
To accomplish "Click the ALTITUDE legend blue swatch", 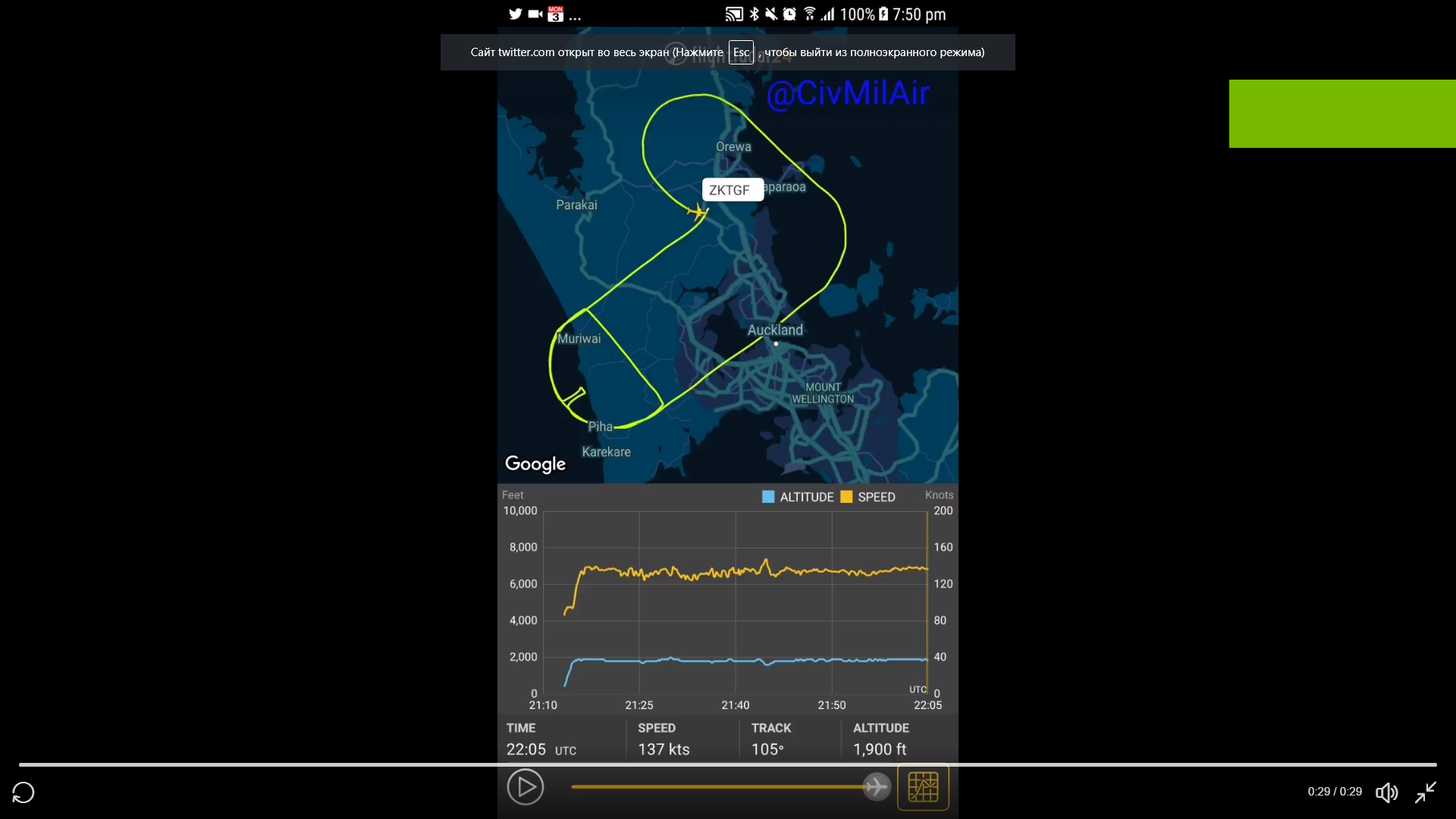I will click(x=768, y=497).
